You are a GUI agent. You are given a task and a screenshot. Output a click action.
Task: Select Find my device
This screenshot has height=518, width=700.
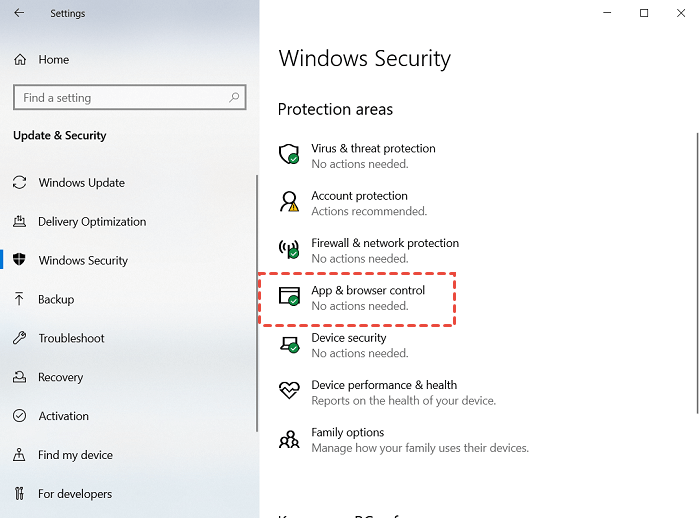click(75, 455)
